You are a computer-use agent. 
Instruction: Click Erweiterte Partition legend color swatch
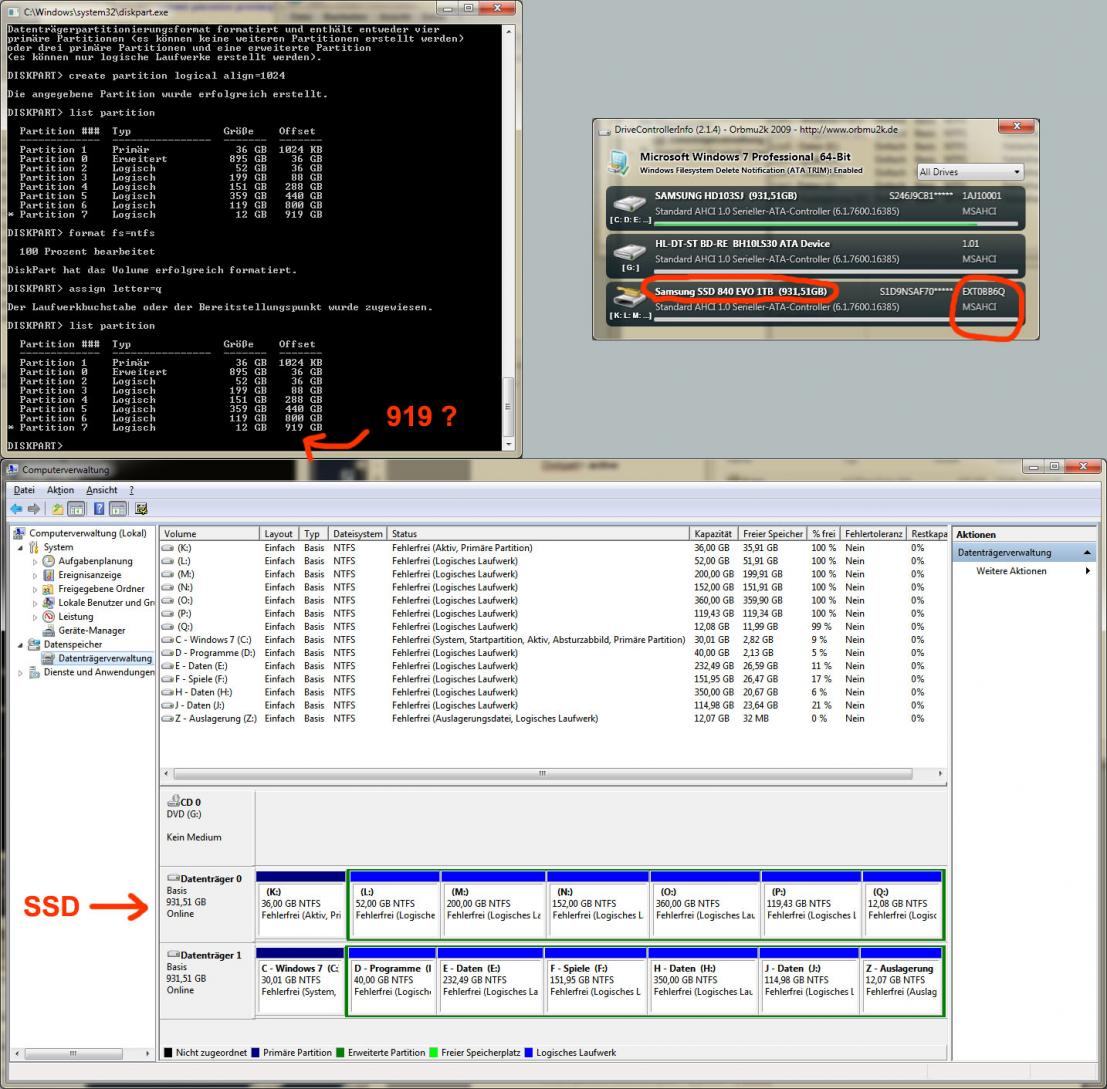pyautogui.click(x=340, y=1053)
